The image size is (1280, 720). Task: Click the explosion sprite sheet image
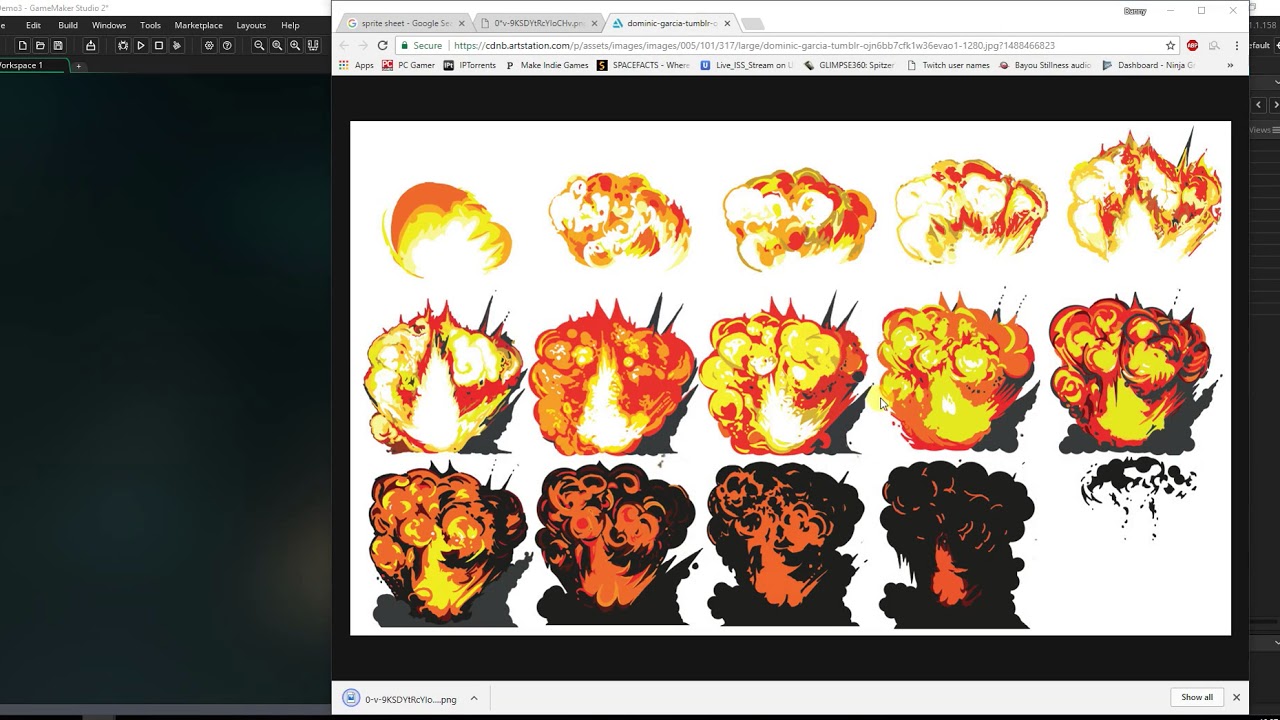click(x=790, y=378)
